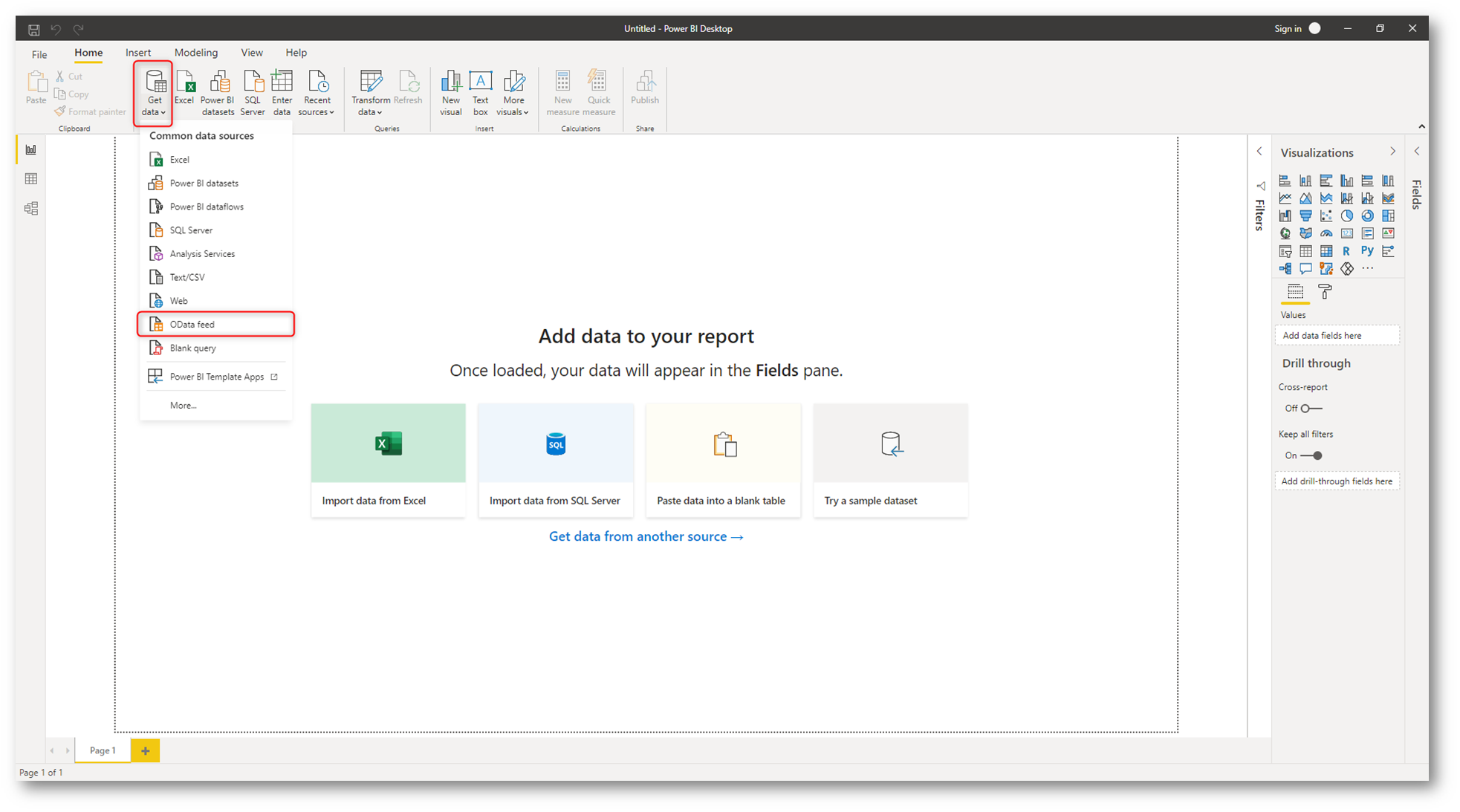
Task: Select Power BI dataflows in the menu
Action: click(216, 207)
